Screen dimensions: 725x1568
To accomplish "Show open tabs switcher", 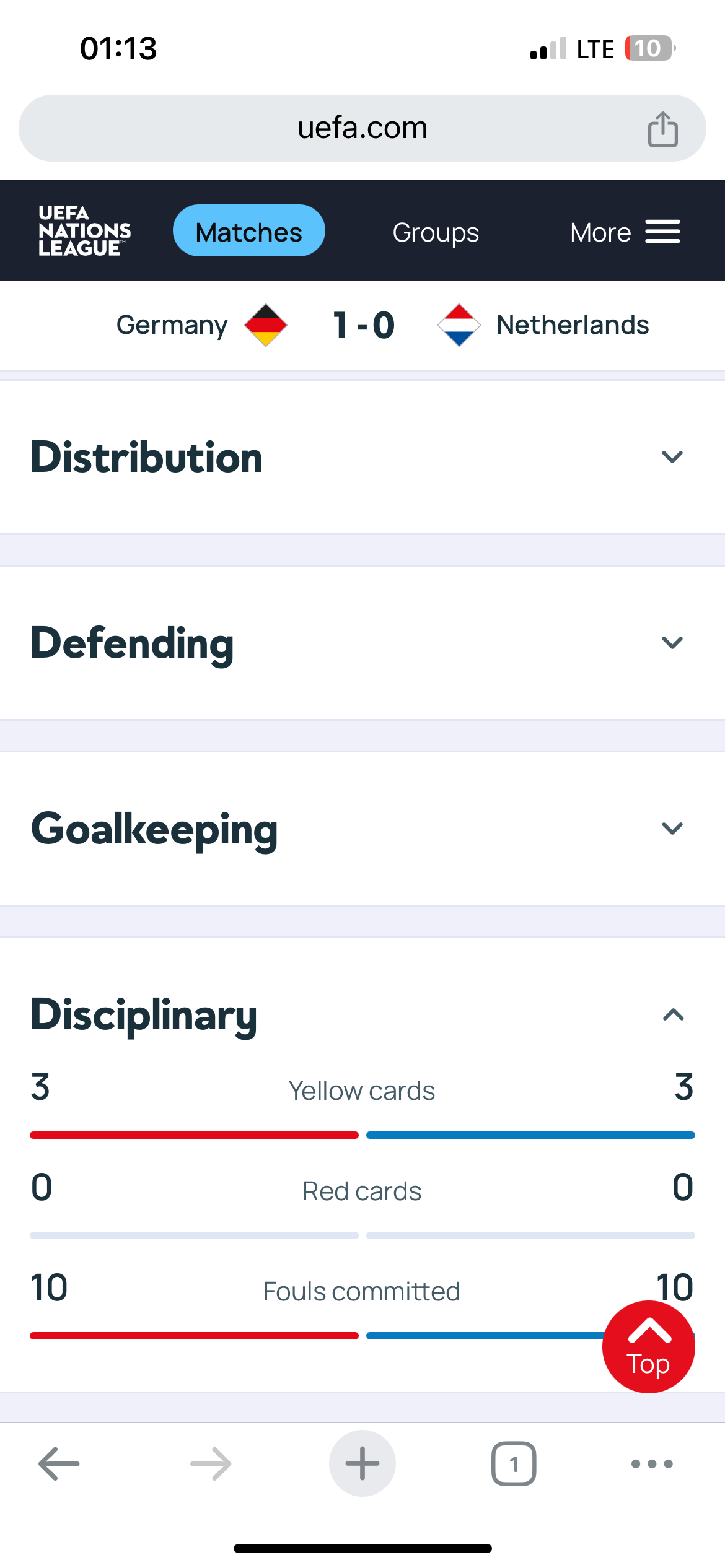I will [514, 1464].
